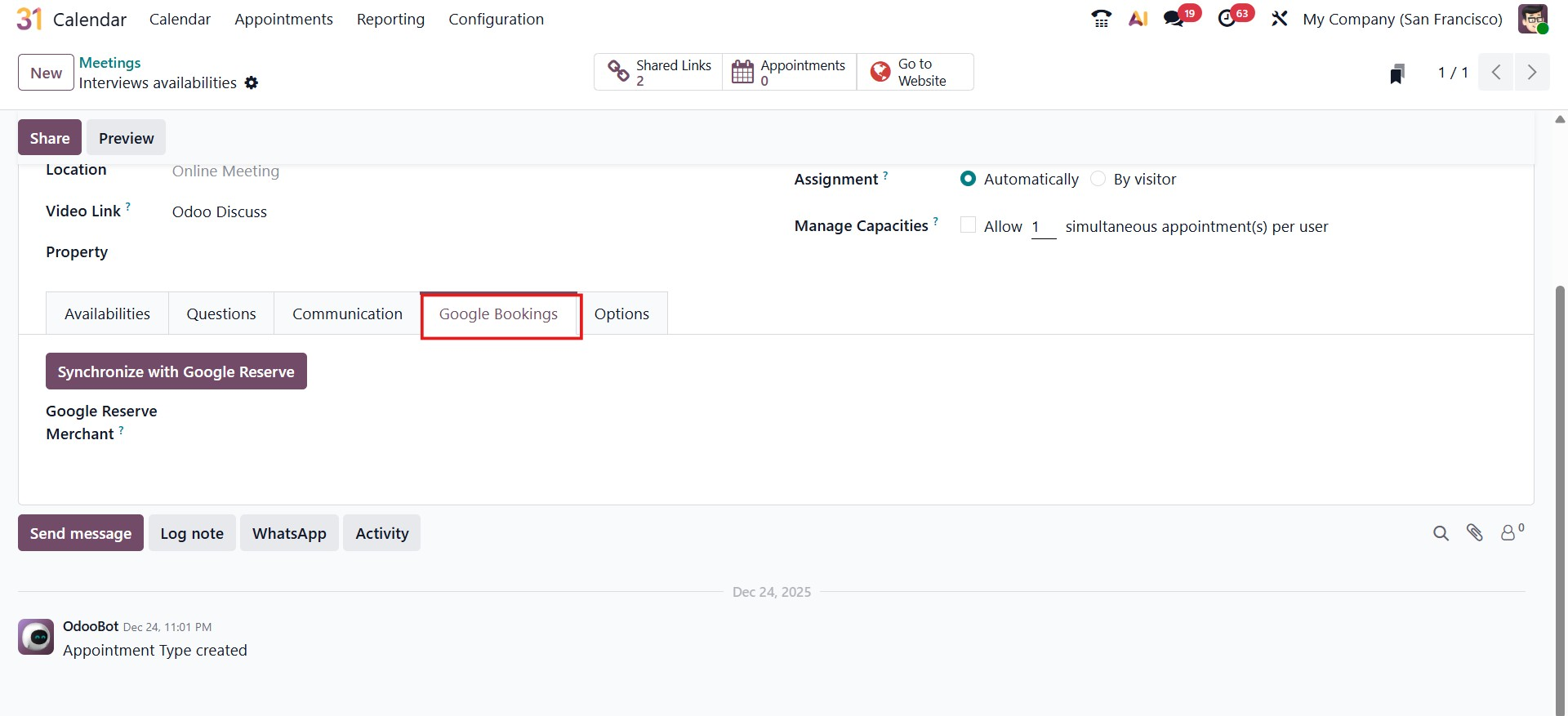
Task: Click the New button
Action: [x=46, y=73]
